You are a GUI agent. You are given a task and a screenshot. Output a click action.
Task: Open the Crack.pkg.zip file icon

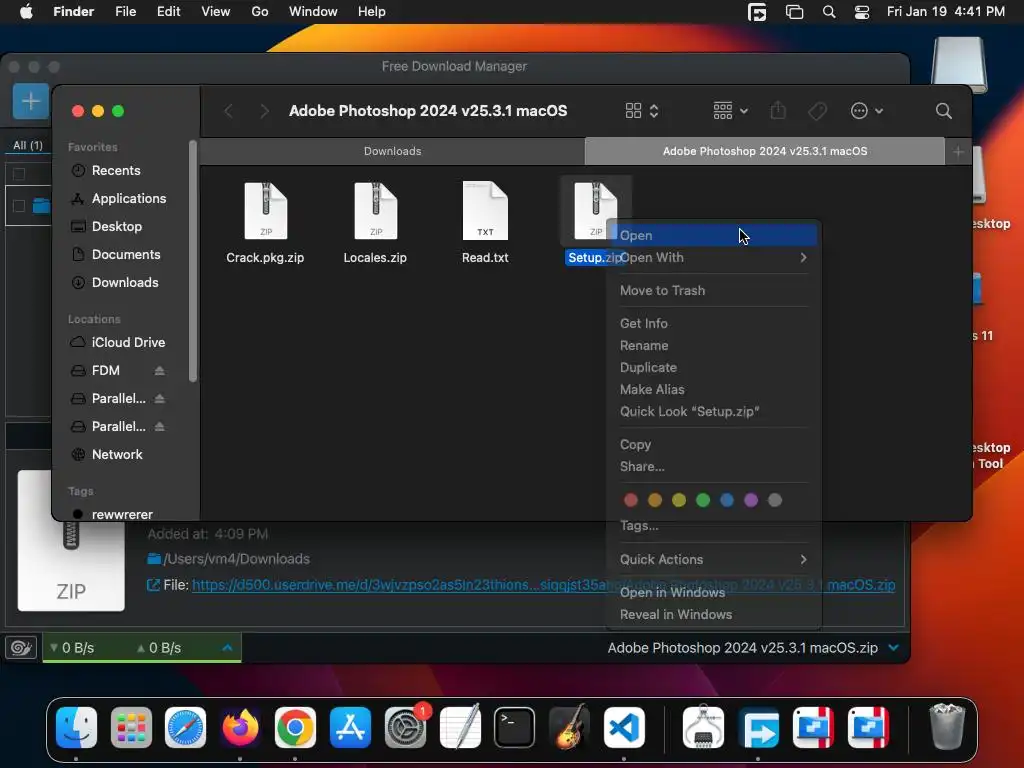[265, 211]
